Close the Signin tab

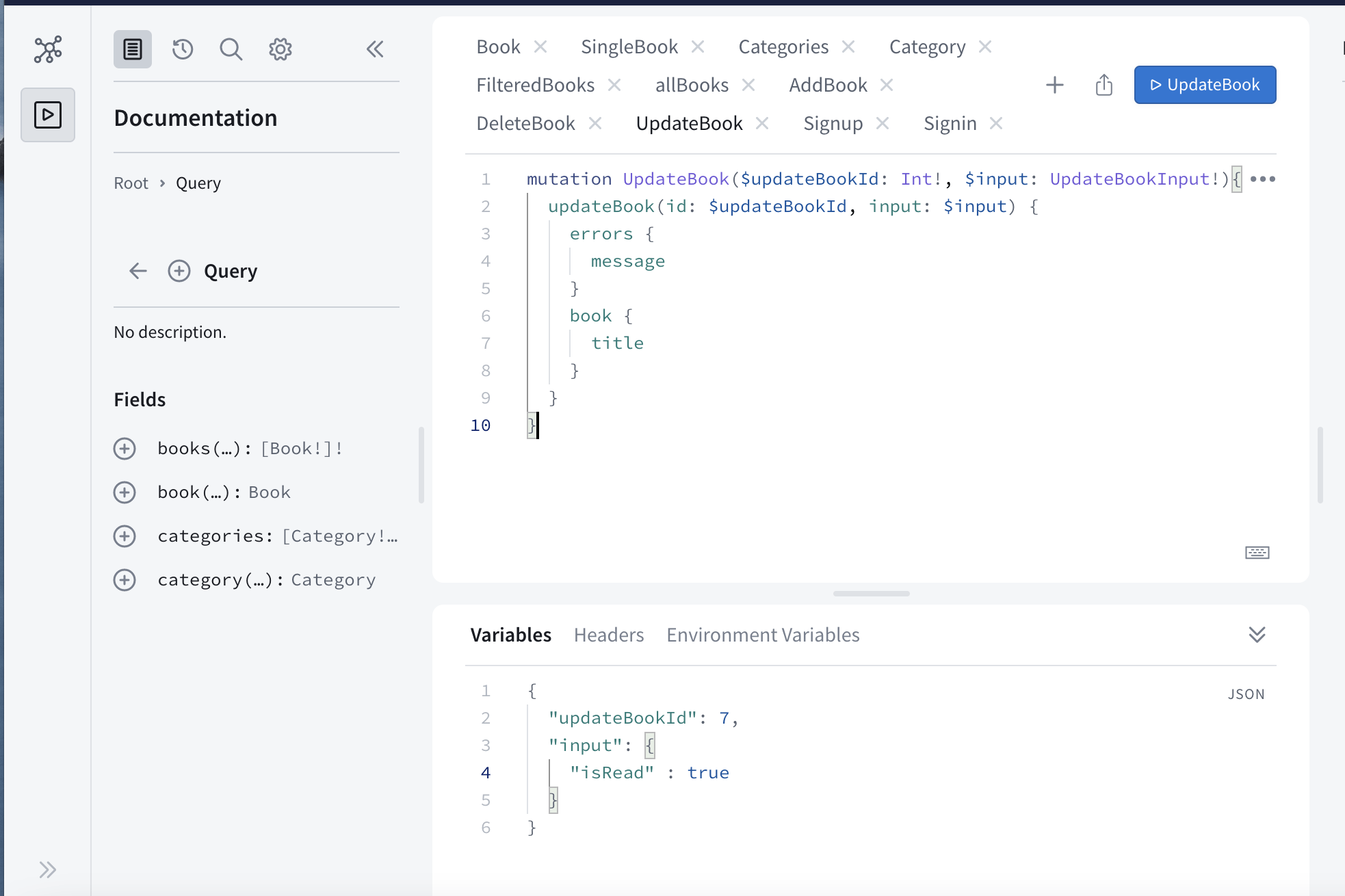996,123
